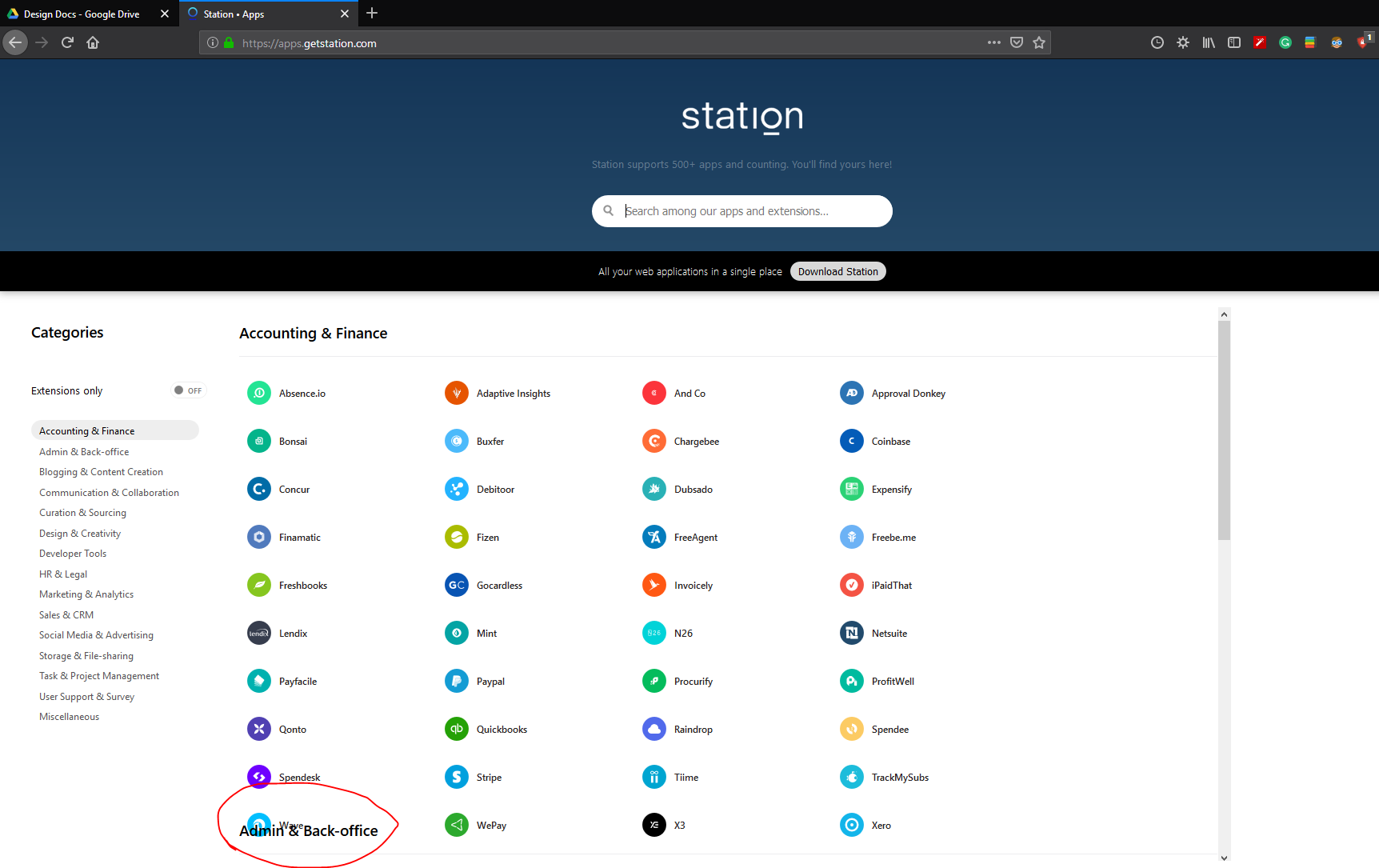Open the Coinbase app icon
Screen dimensions: 1379x868
[852, 441]
